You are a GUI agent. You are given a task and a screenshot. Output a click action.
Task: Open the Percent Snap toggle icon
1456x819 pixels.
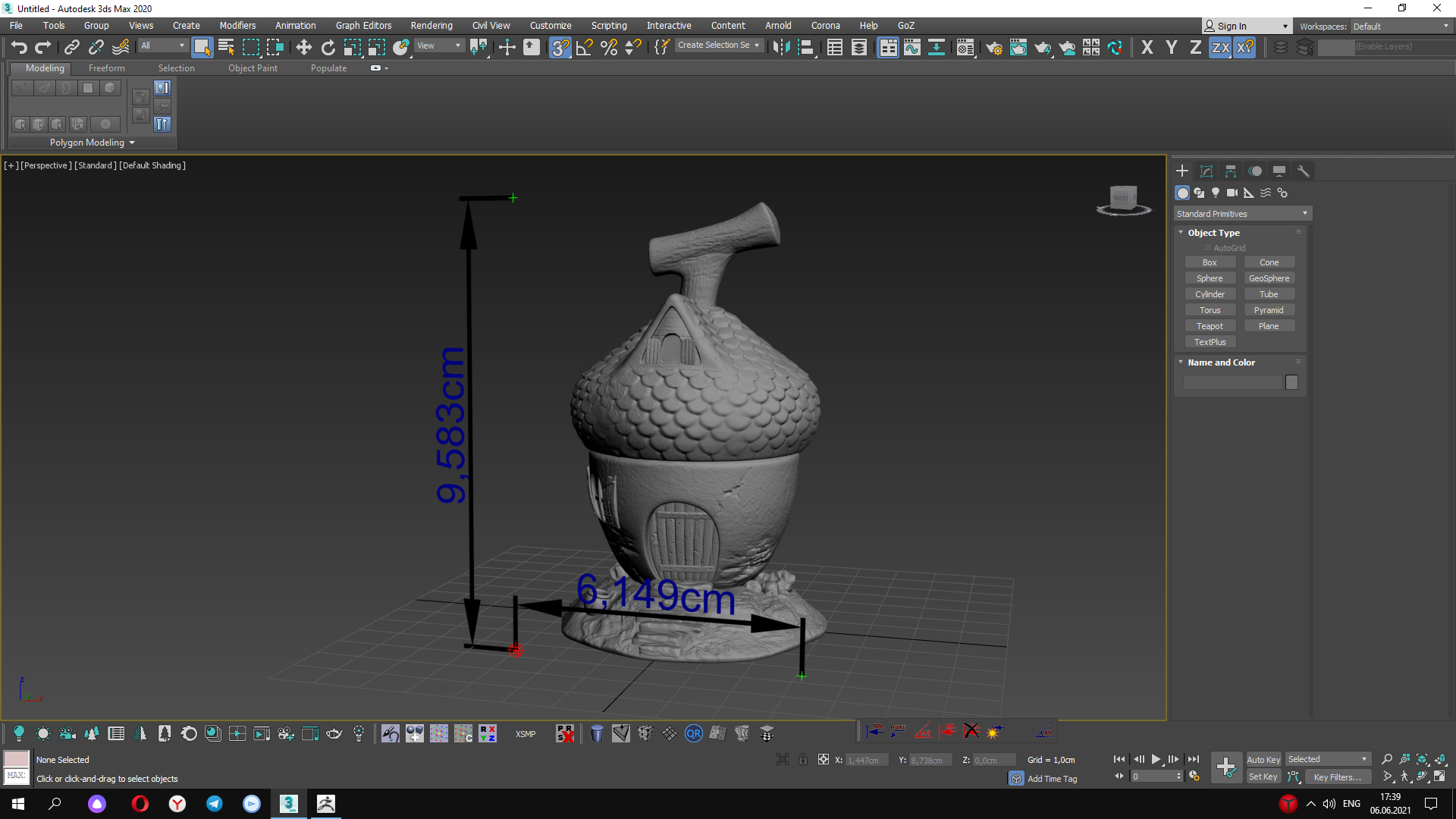point(608,48)
